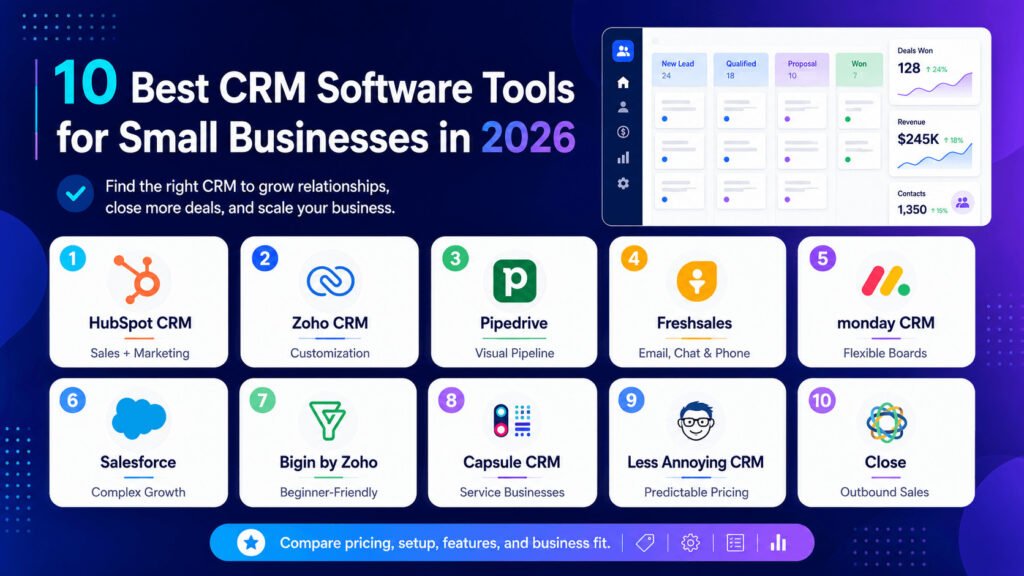Click the Visual Pipeline label

click(x=515, y=353)
